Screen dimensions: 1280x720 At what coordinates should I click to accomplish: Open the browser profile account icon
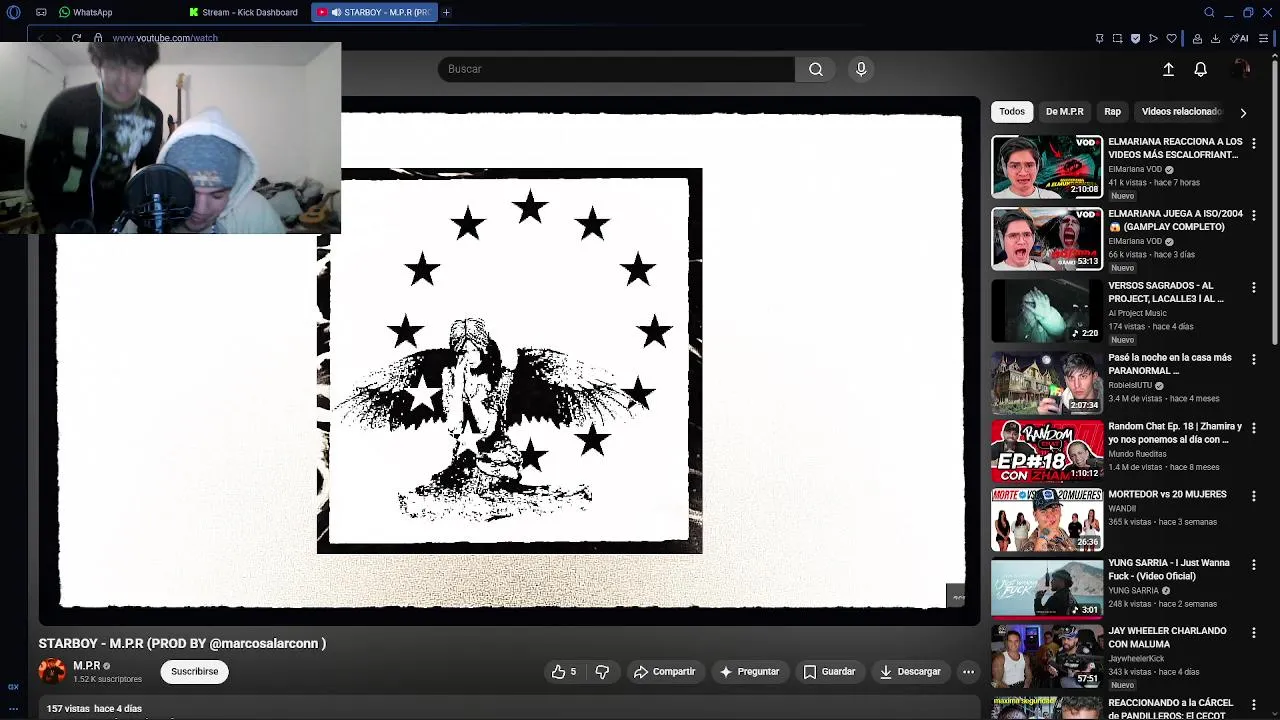1197,38
